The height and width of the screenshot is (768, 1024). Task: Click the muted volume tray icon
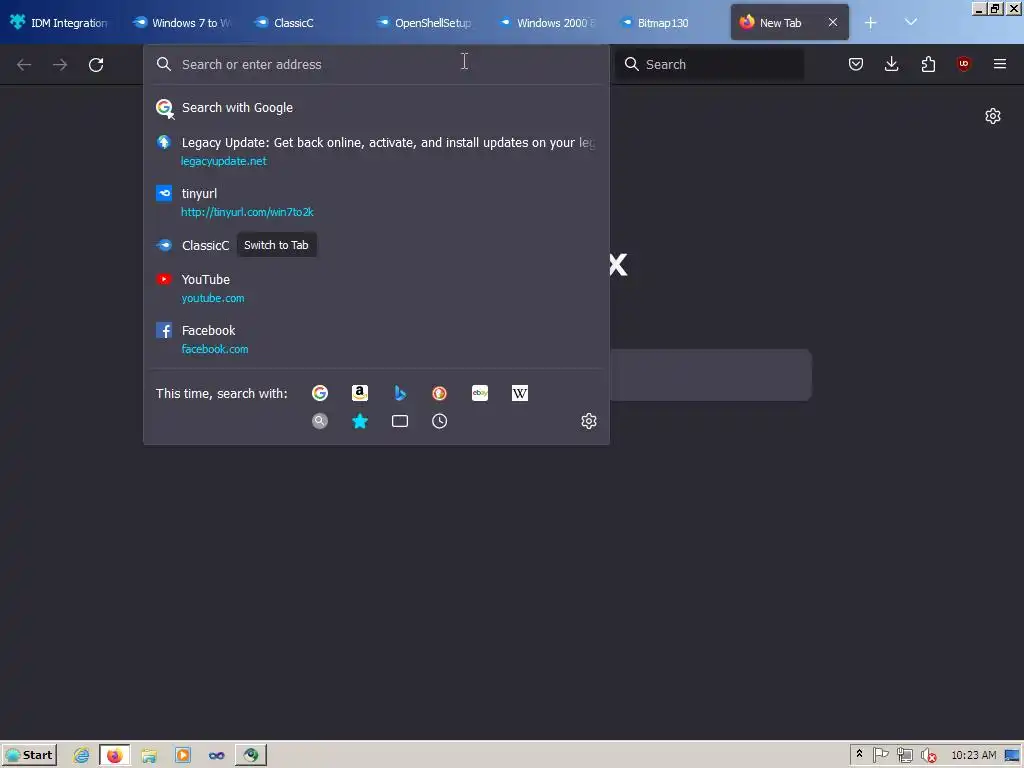[x=929, y=756]
